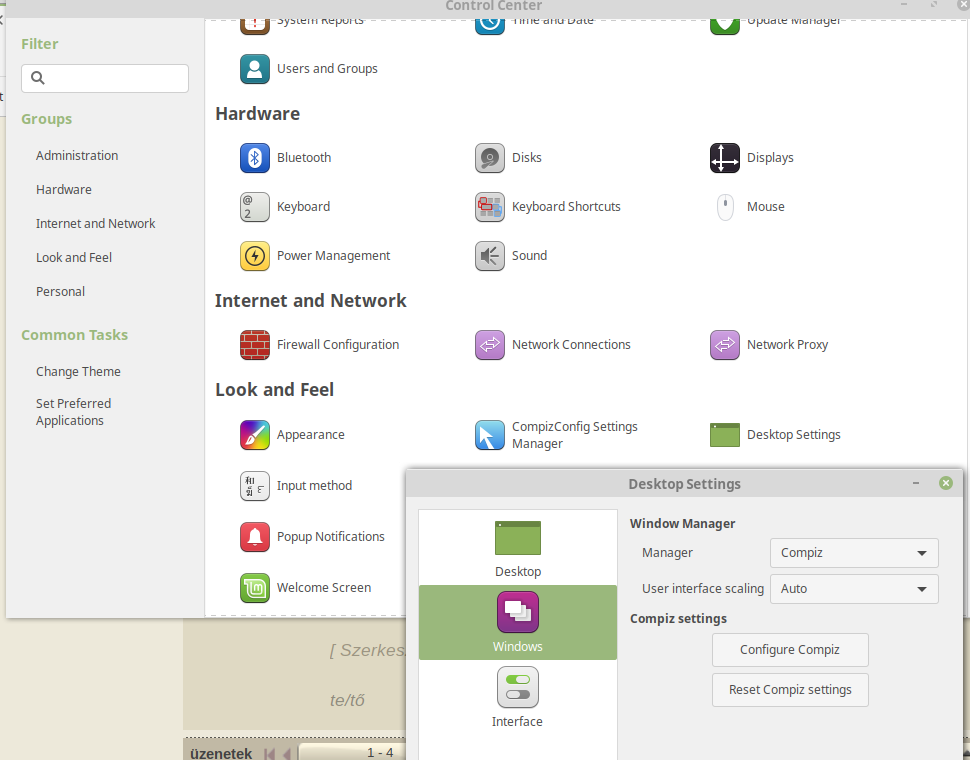Open Network Proxy icon

(x=724, y=344)
